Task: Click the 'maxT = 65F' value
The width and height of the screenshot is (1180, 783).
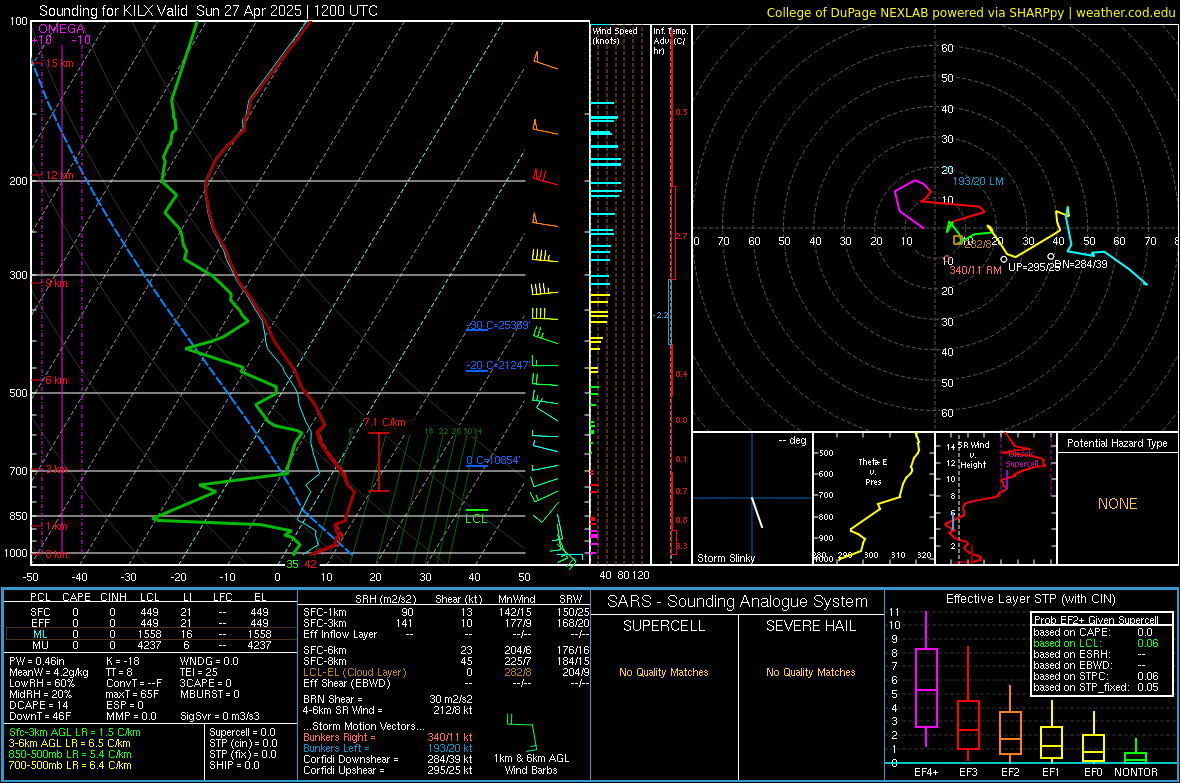Action: (x=132, y=694)
